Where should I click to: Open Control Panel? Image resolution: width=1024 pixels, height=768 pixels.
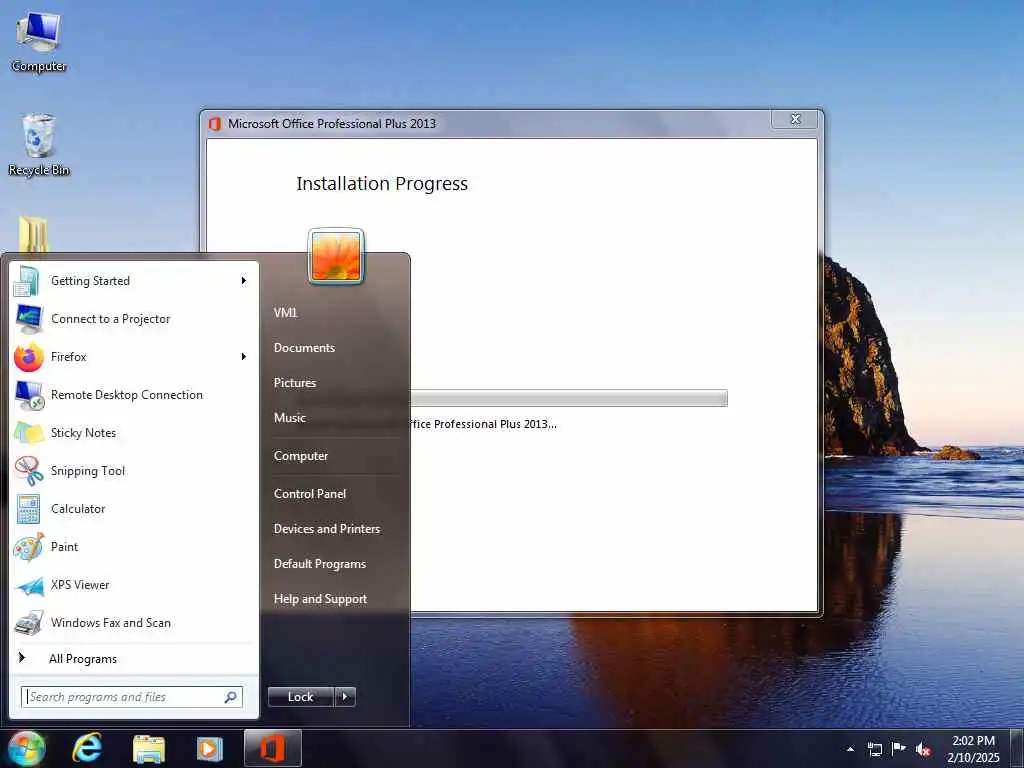310,494
